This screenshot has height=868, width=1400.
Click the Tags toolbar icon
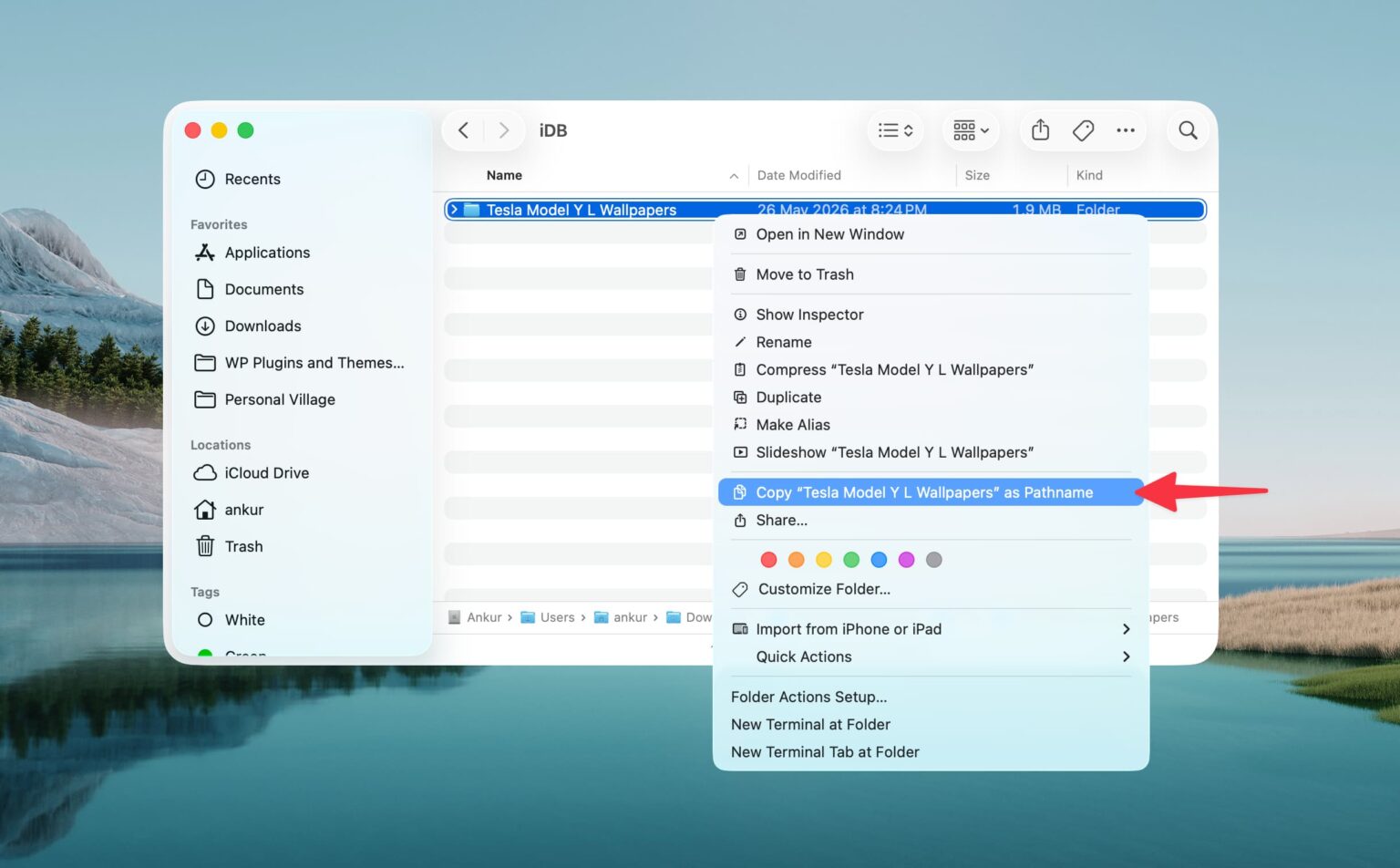point(1083,130)
